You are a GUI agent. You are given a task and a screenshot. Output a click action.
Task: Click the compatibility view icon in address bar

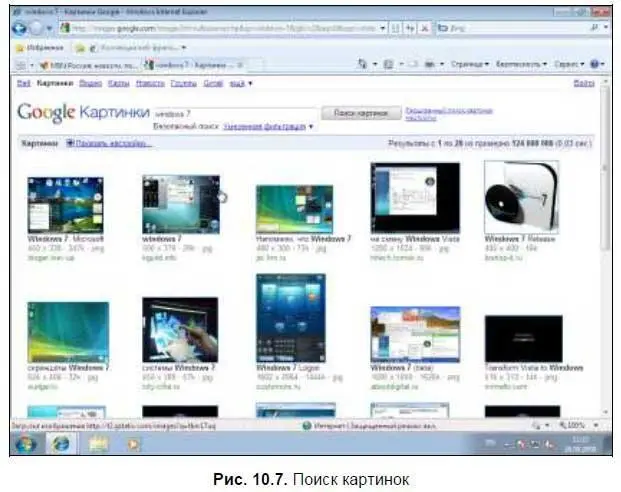(x=395, y=28)
